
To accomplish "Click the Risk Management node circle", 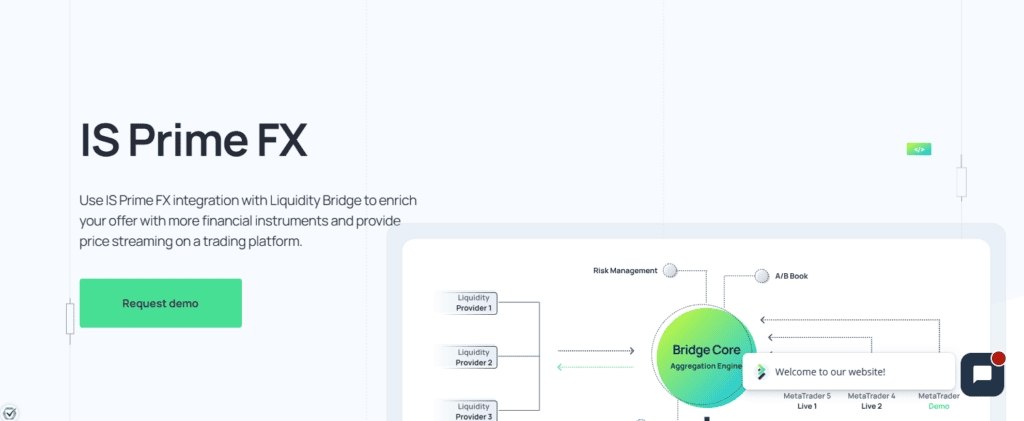I will [670, 270].
